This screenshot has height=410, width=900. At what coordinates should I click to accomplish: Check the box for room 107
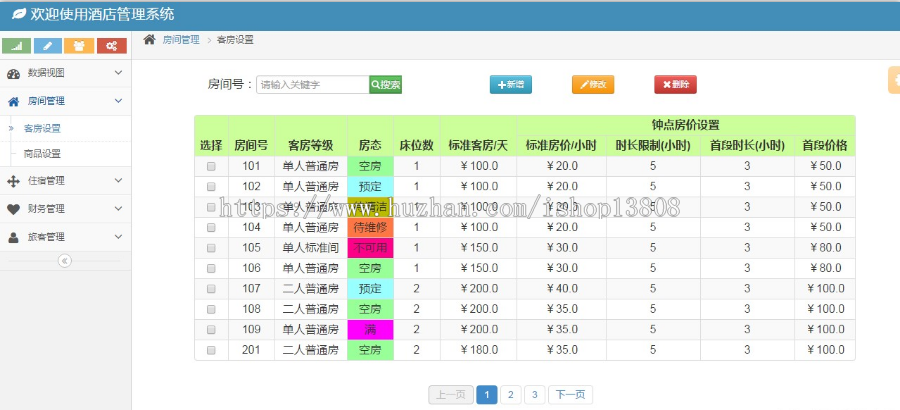pos(211,289)
